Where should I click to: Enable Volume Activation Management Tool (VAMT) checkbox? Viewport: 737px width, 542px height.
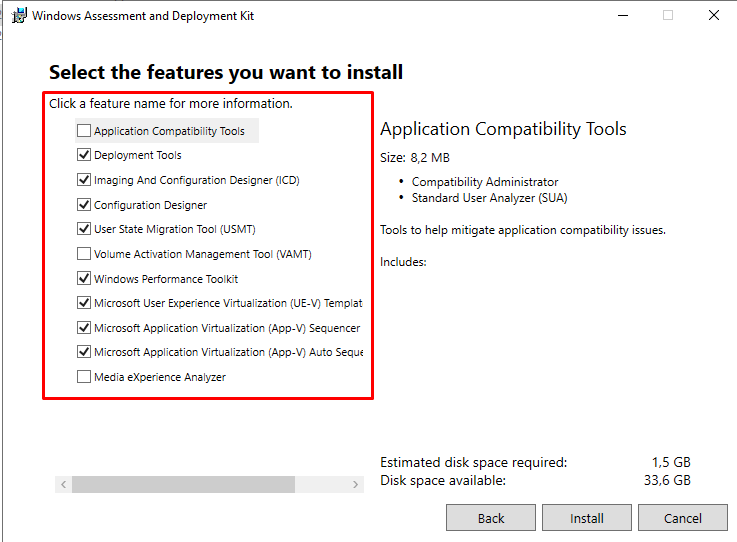coord(84,254)
